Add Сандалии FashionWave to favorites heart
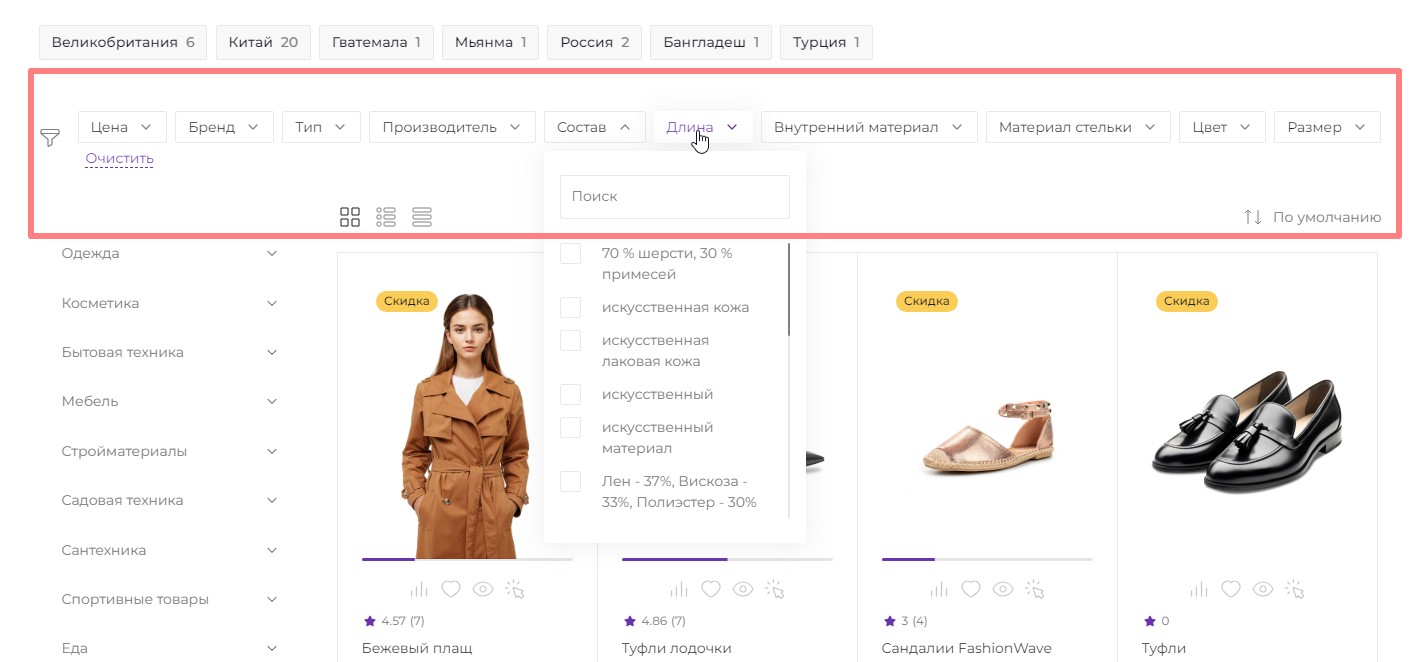The height and width of the screenshot is (662, 1420). pos(971,589)
